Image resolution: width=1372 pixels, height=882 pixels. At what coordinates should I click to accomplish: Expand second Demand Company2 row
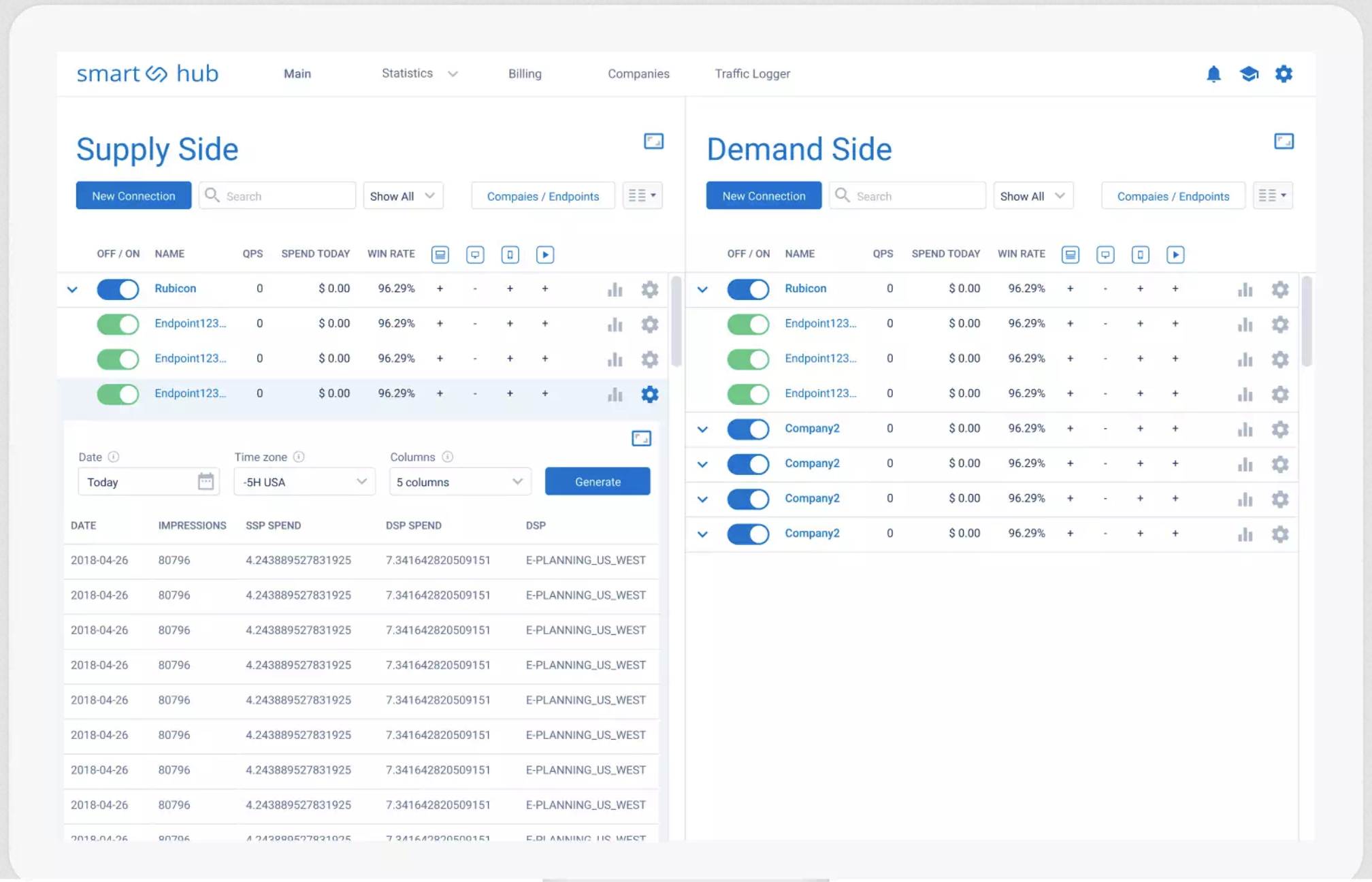(702, 464)
